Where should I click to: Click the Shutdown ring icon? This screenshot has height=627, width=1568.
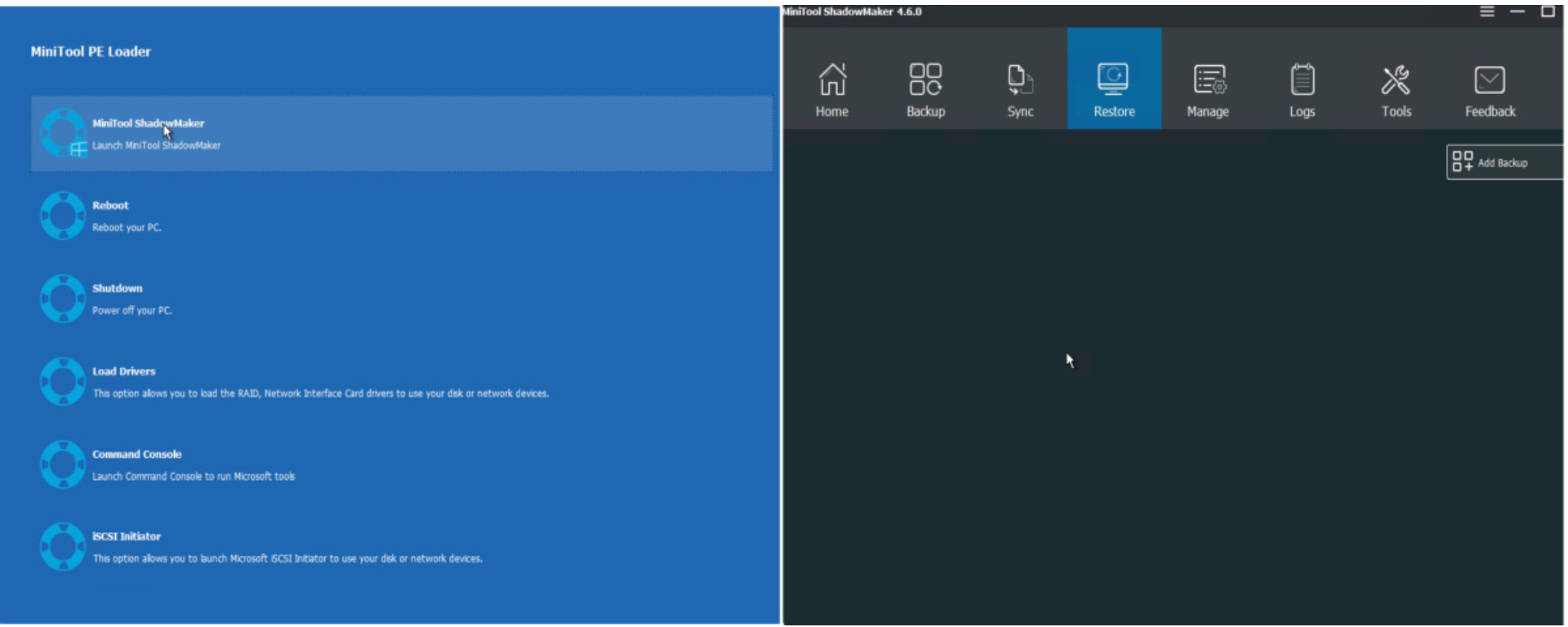coord(63,299)
